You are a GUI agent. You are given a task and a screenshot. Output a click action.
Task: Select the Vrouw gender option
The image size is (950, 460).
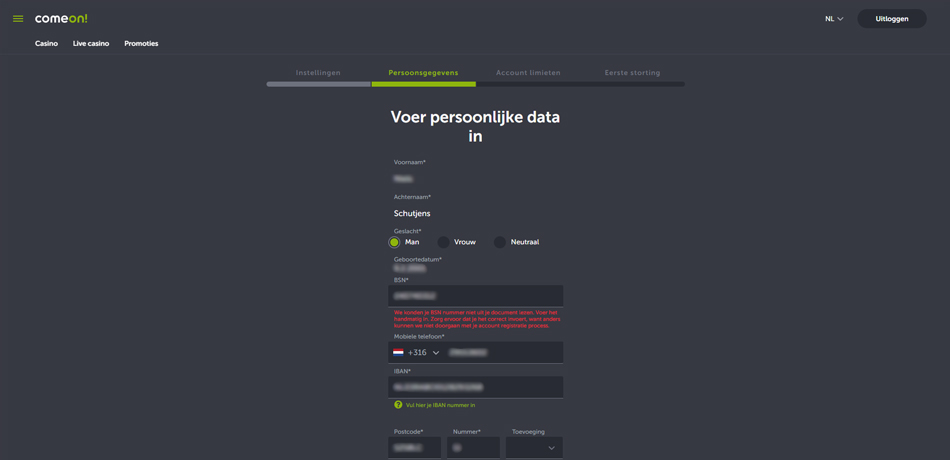point(443,242)
